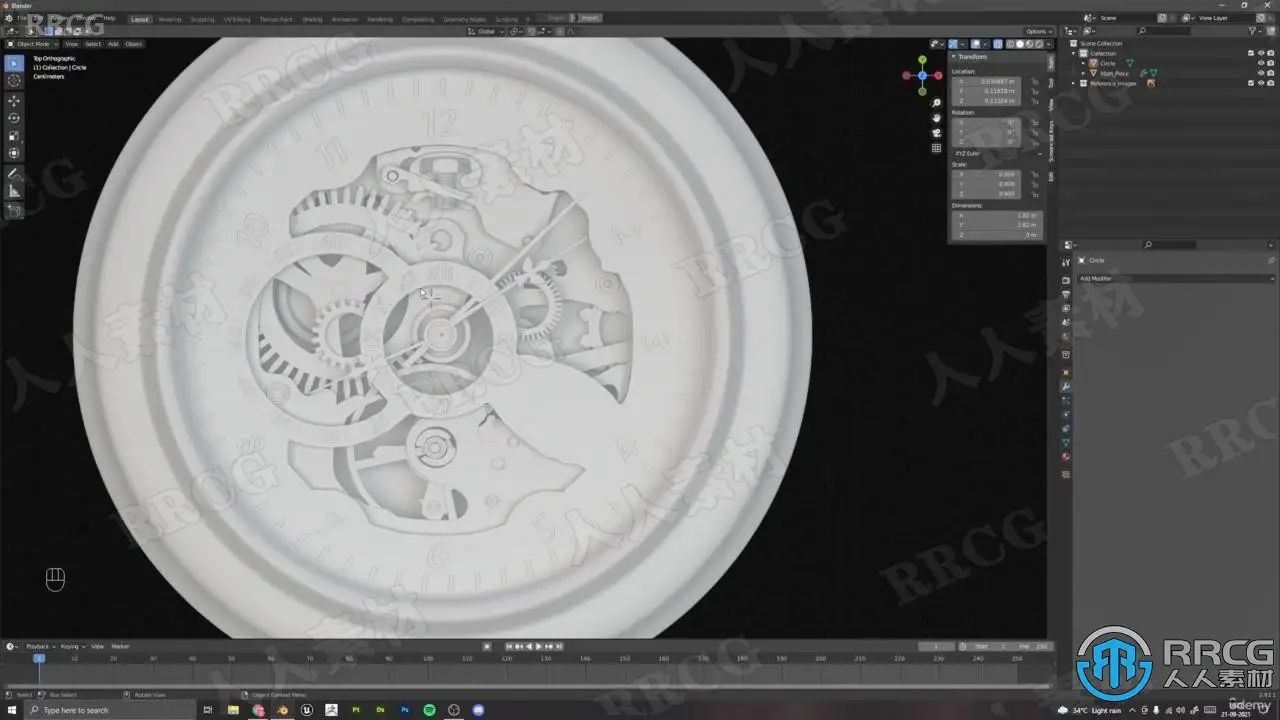Click the timeline Marker menu button

(120, 646)
